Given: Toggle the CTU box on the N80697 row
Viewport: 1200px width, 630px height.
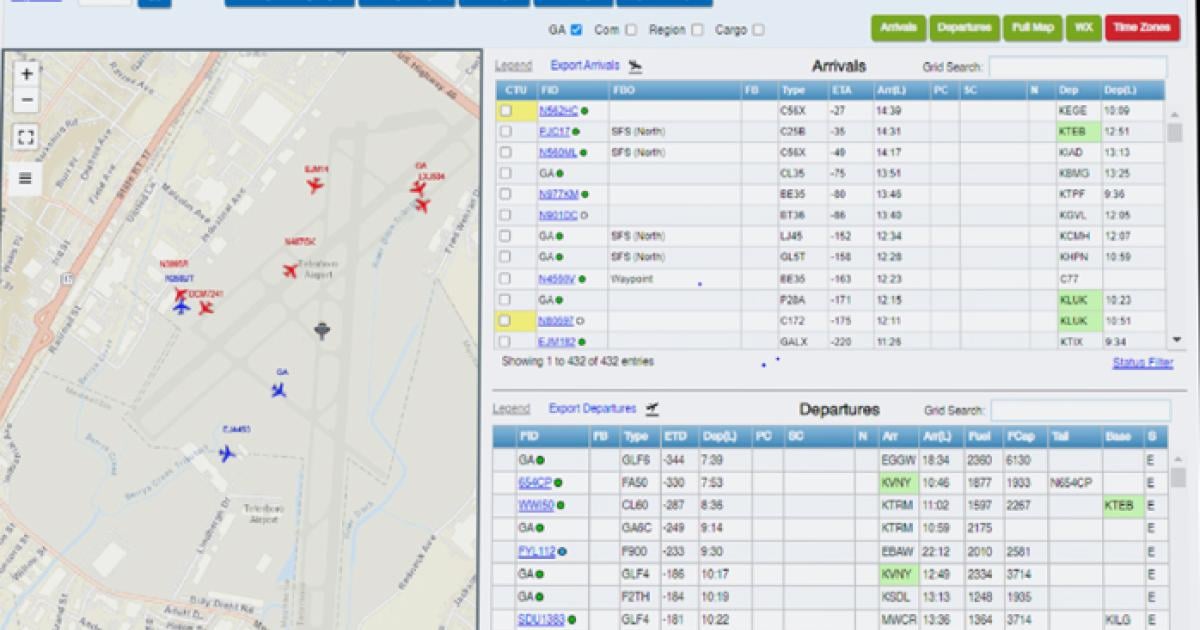Looking at the screenshot, I should coord(505,320).
